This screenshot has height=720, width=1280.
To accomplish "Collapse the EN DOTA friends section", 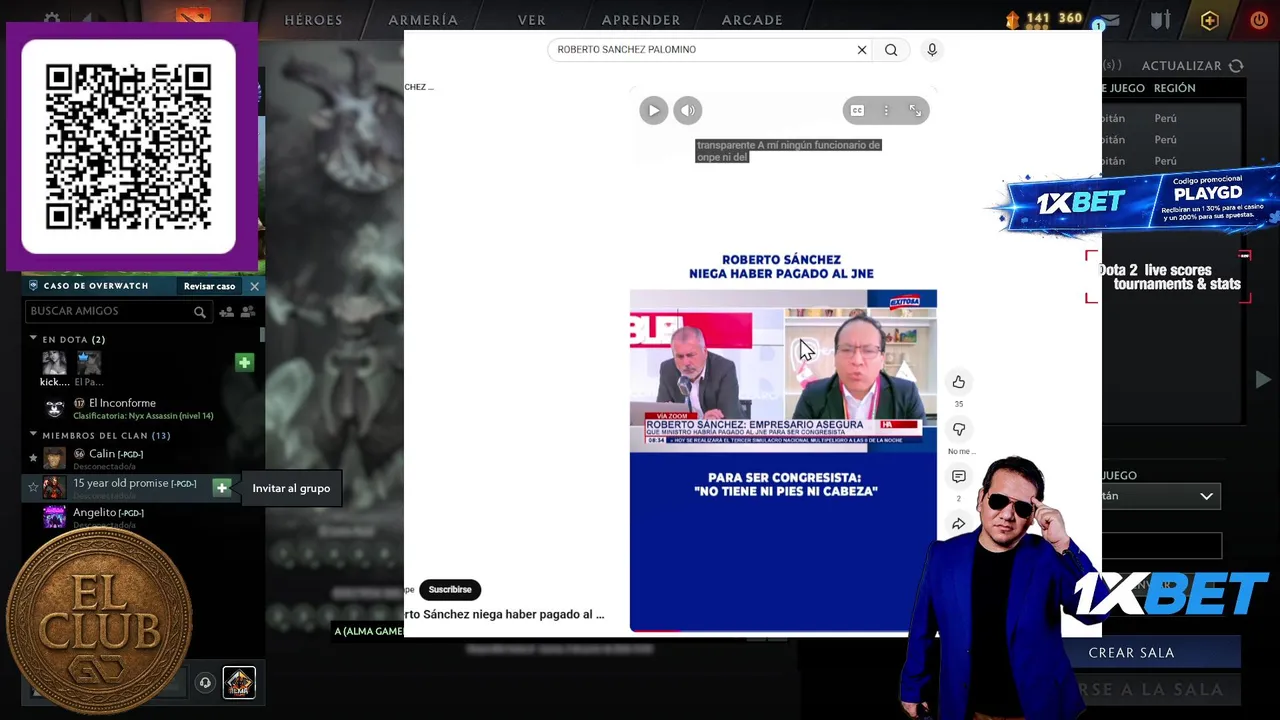I will [x=33, y=339].
